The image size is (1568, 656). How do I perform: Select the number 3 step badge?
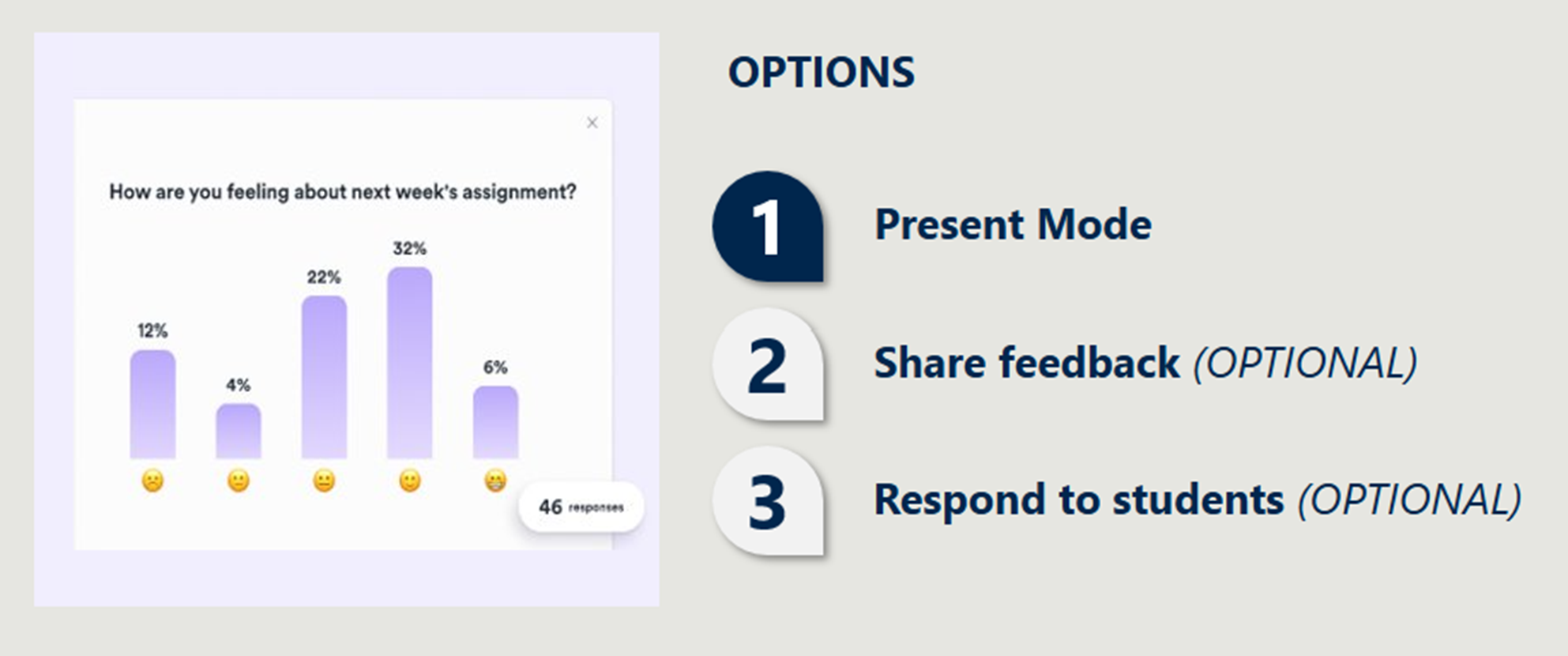point(768,502)
